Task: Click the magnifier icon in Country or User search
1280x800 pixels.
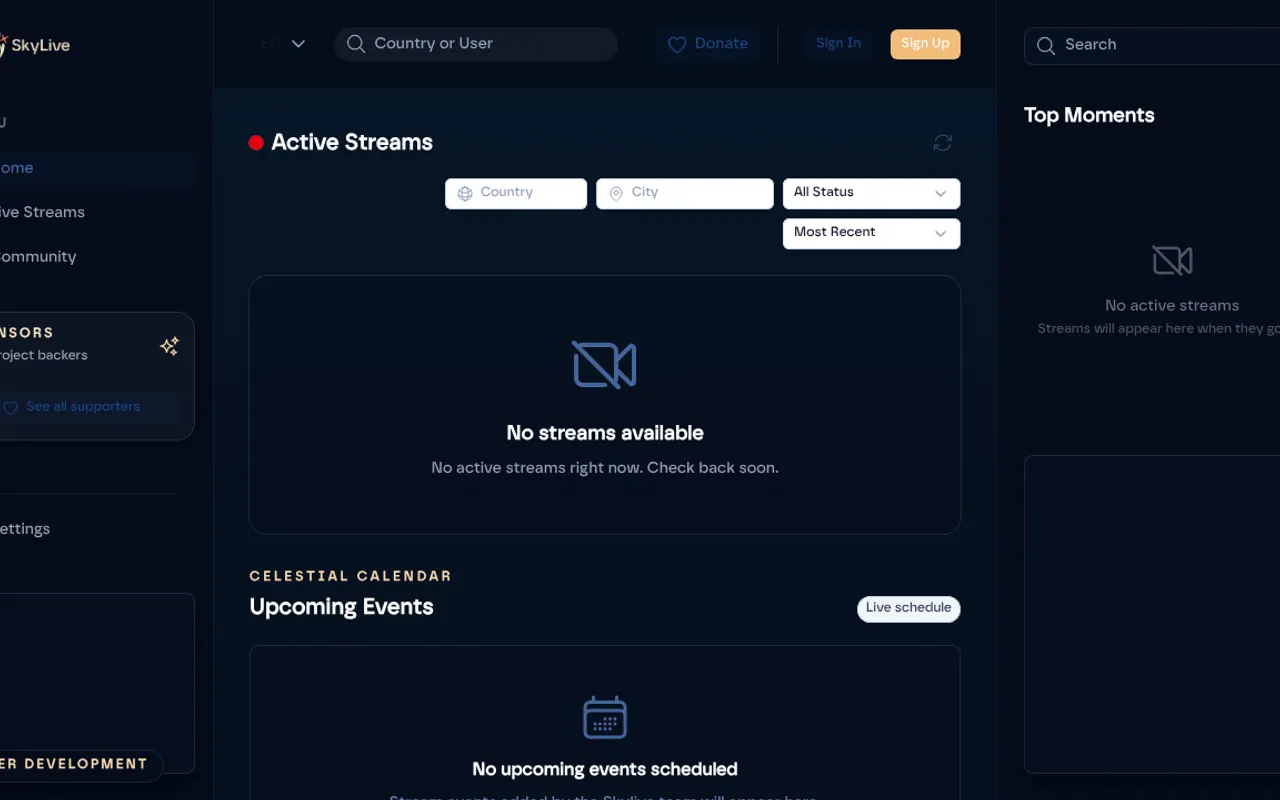Action: (x=355, y=44)
